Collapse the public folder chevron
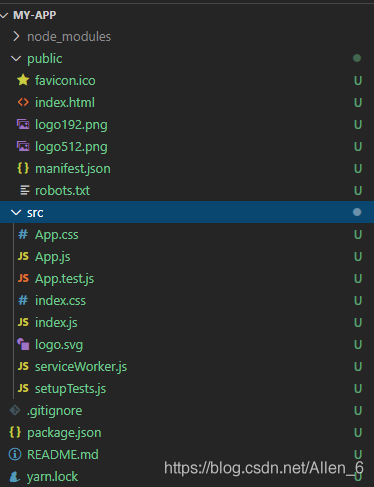 (x=16, y=59)
